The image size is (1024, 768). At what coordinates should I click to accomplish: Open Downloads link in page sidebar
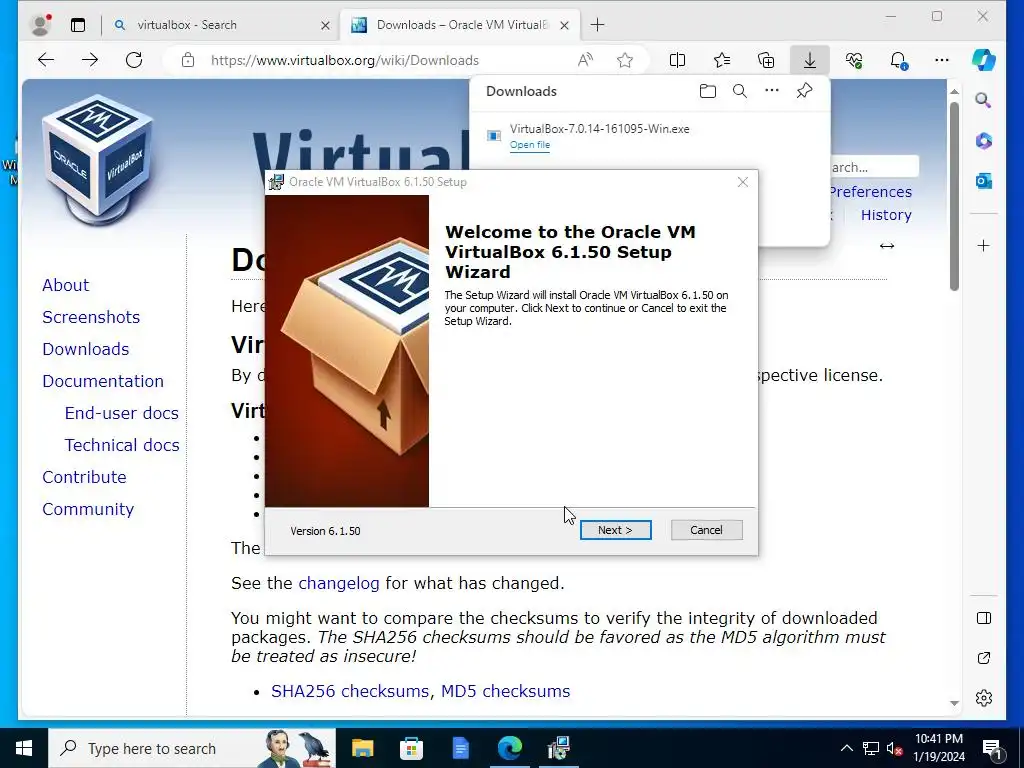86,349
